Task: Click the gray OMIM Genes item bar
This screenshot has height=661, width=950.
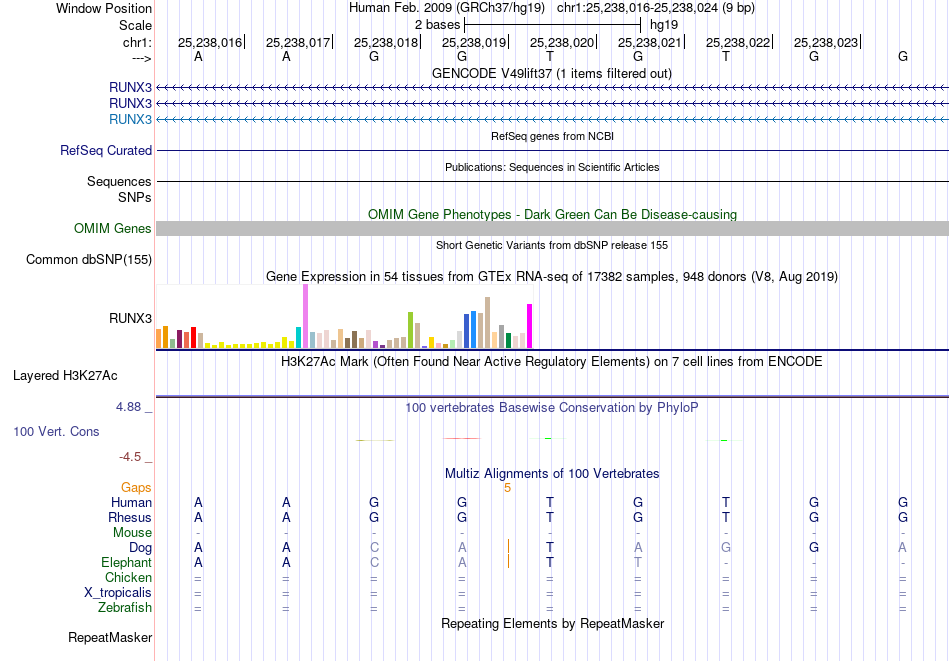Action: (x=552, y=228)
